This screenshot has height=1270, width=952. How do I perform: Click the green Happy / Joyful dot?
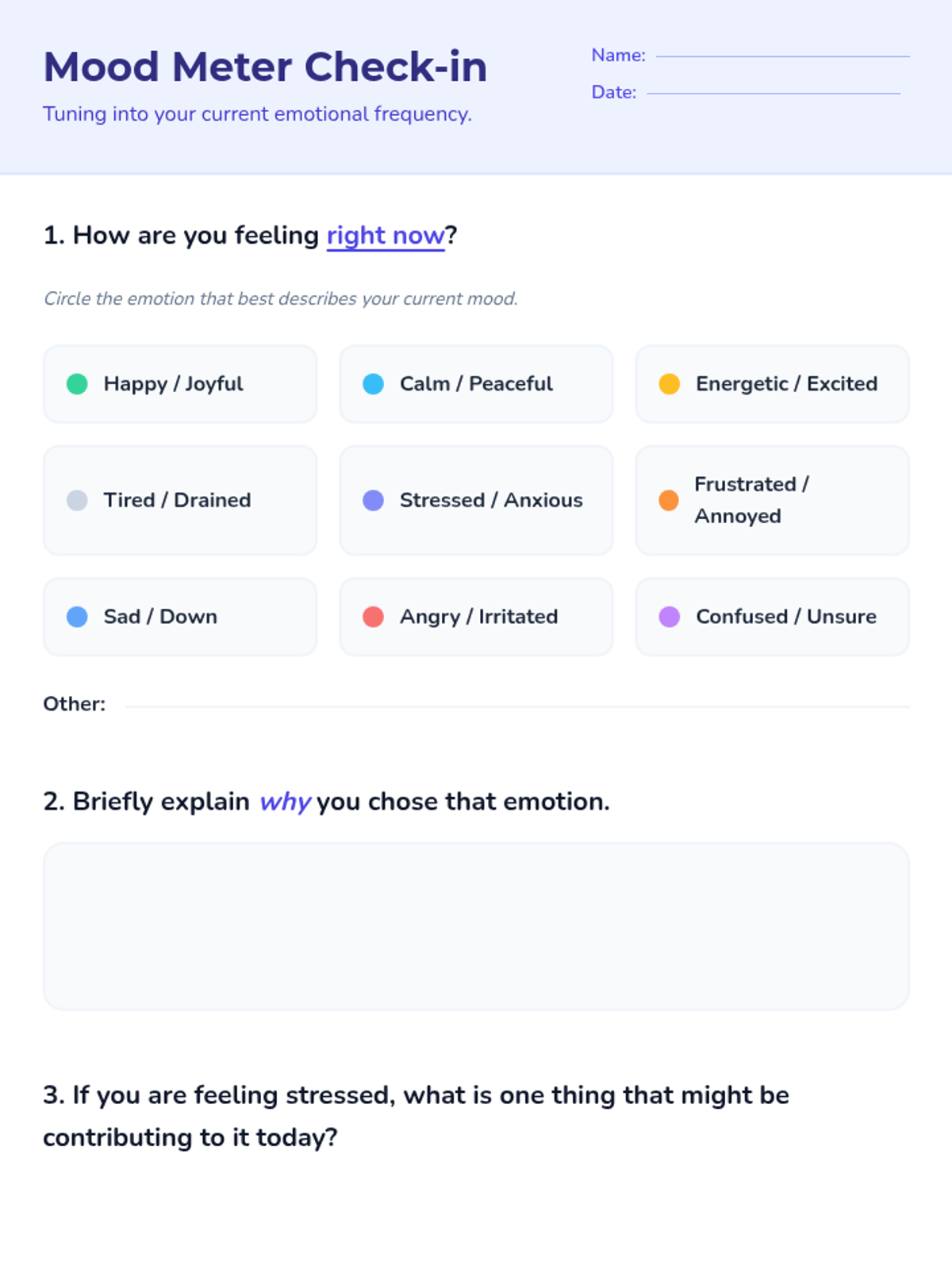tap(77, 384)
